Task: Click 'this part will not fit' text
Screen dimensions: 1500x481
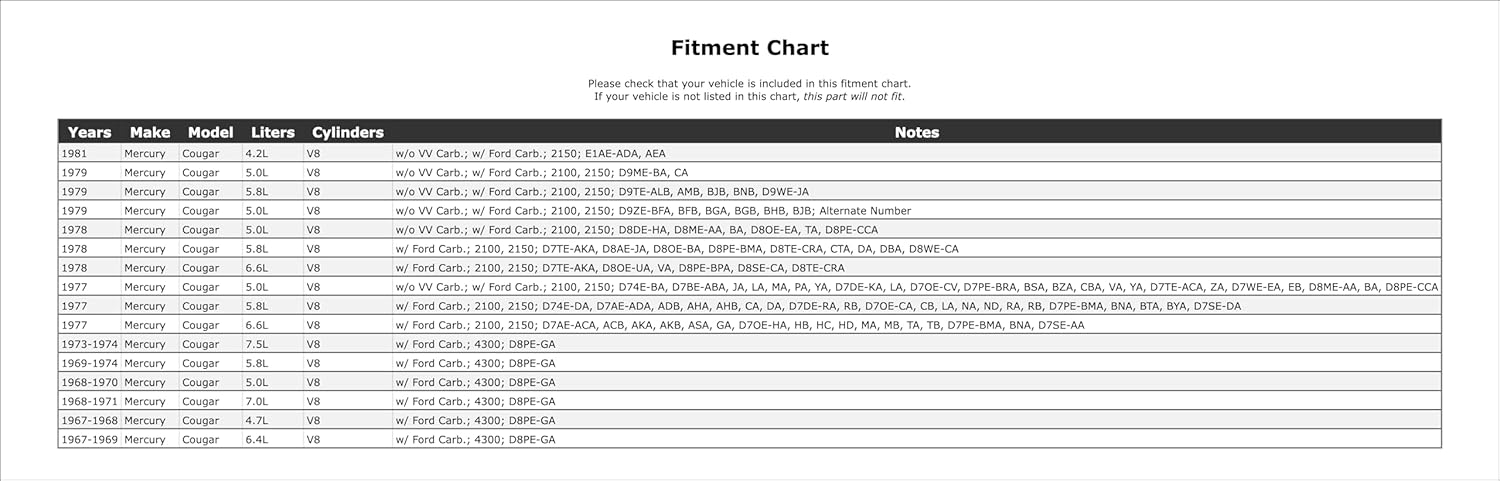Action: coord(853,97)
